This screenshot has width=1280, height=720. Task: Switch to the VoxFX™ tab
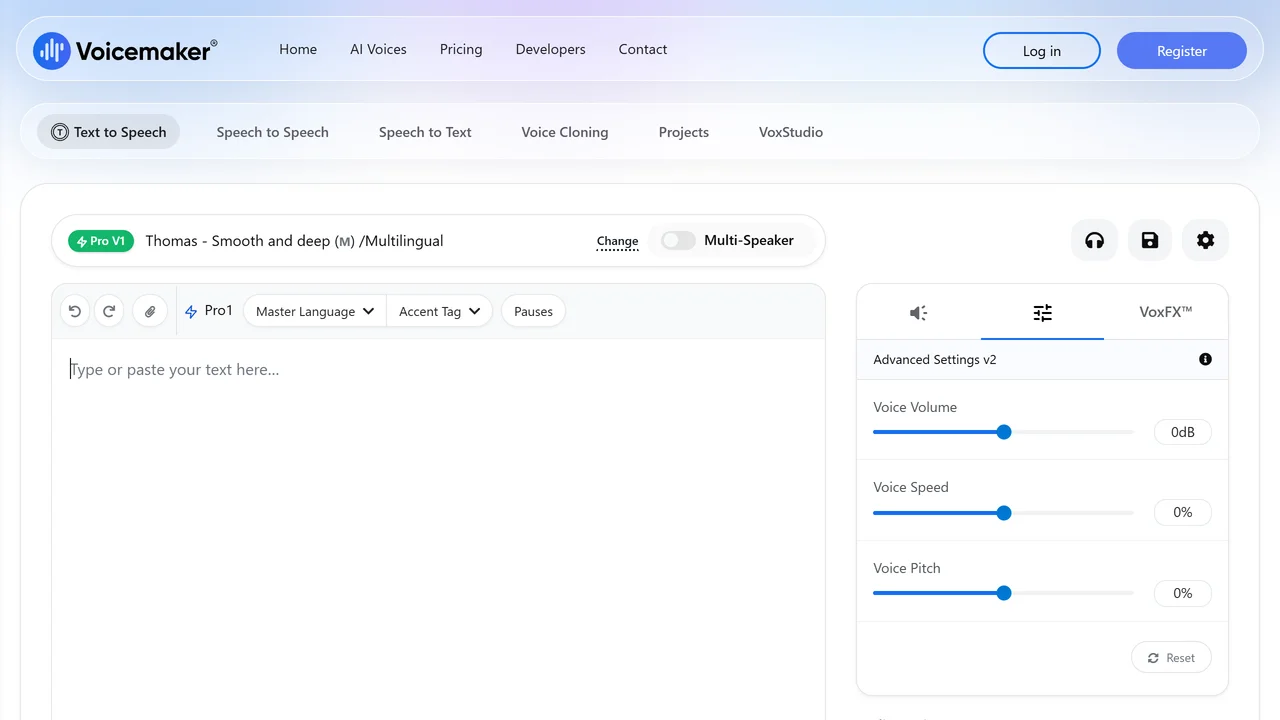click(1166, 312)
